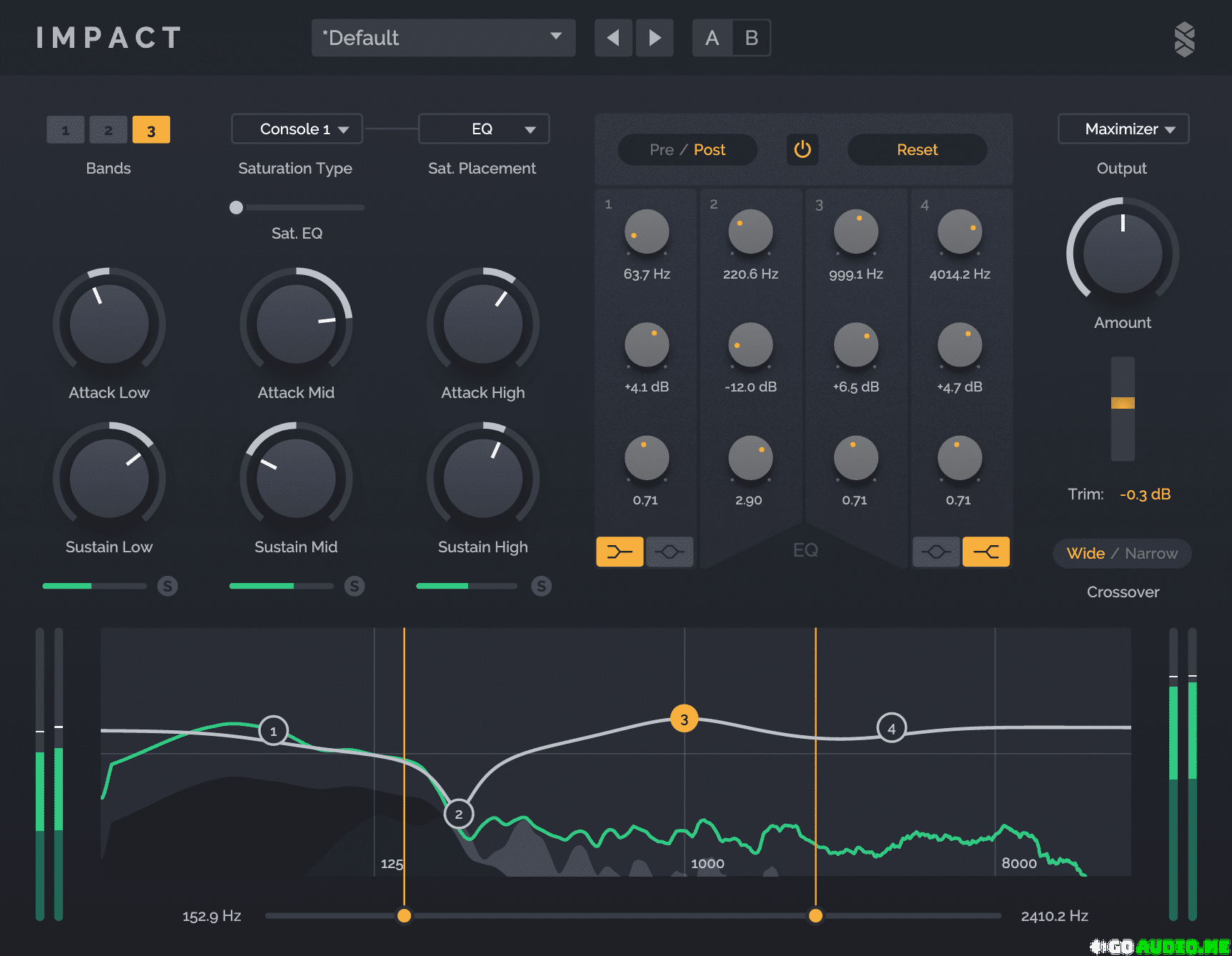Click the Trim value -0.3 dB

click(1145, 494)
